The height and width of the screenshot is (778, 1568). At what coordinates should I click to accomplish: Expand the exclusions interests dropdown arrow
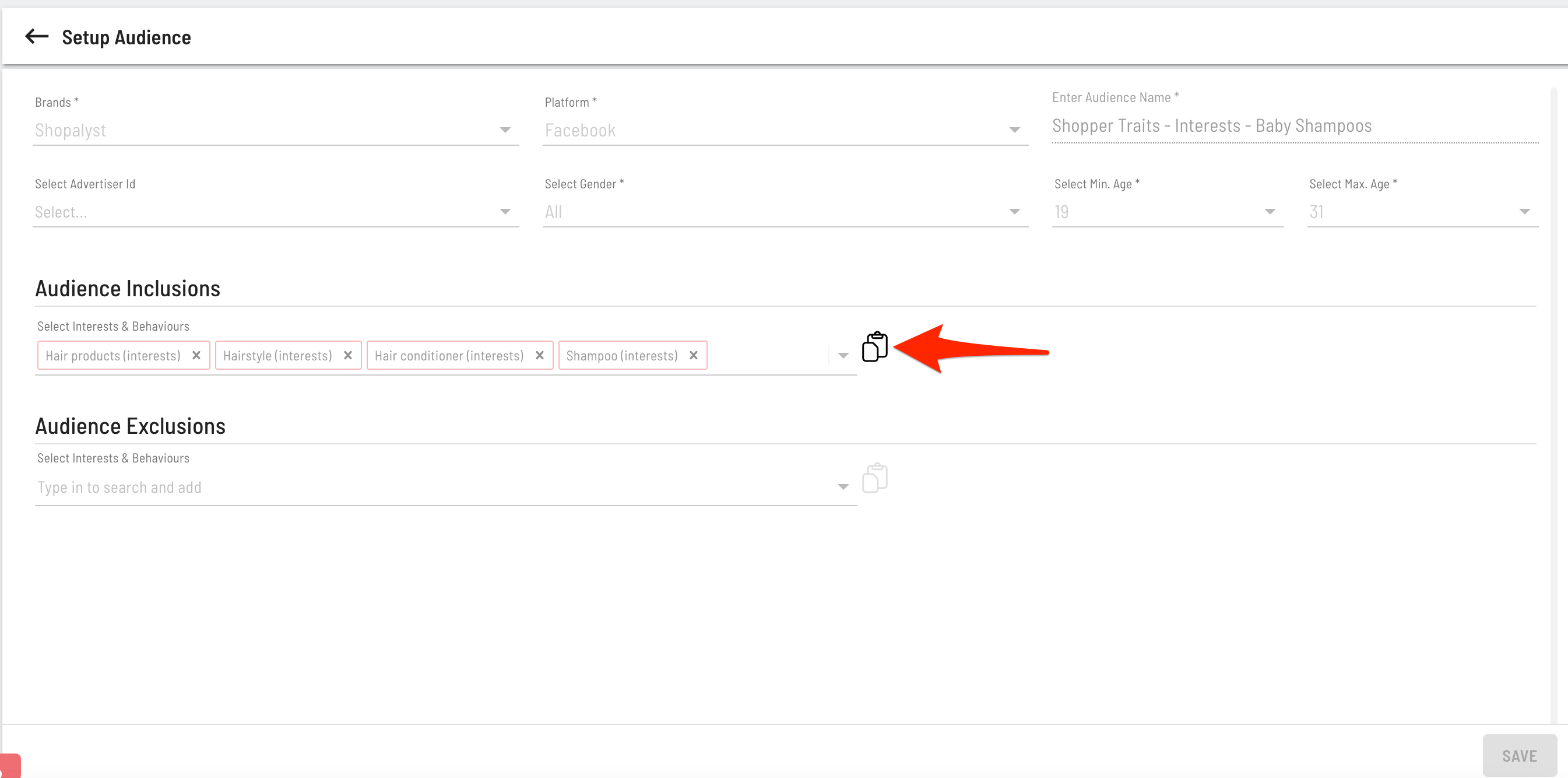(x=843, y=486)
